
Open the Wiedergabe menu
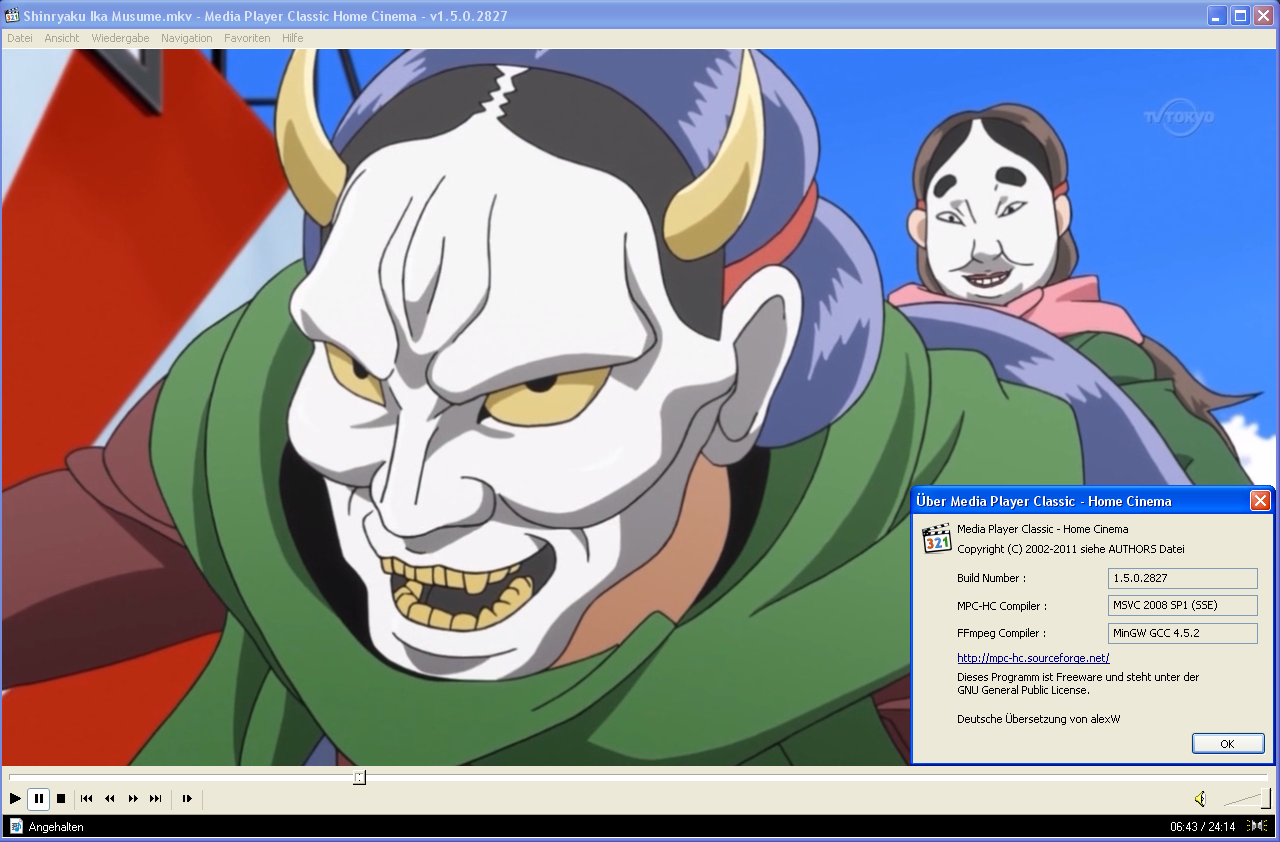click(x=121, y=38)
